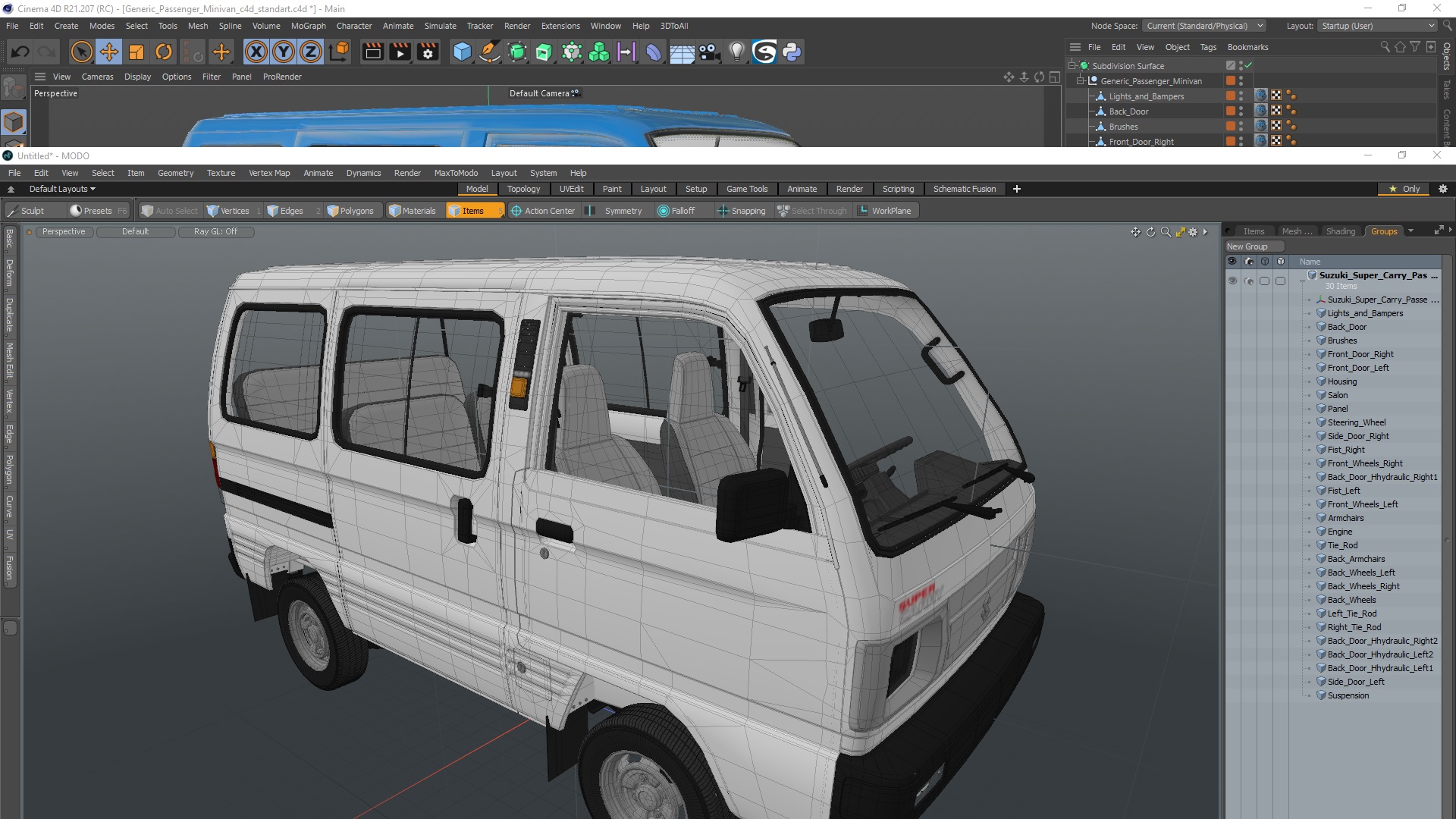
Task: Open the Geometry menu in MODO
Action: [175, 173]
